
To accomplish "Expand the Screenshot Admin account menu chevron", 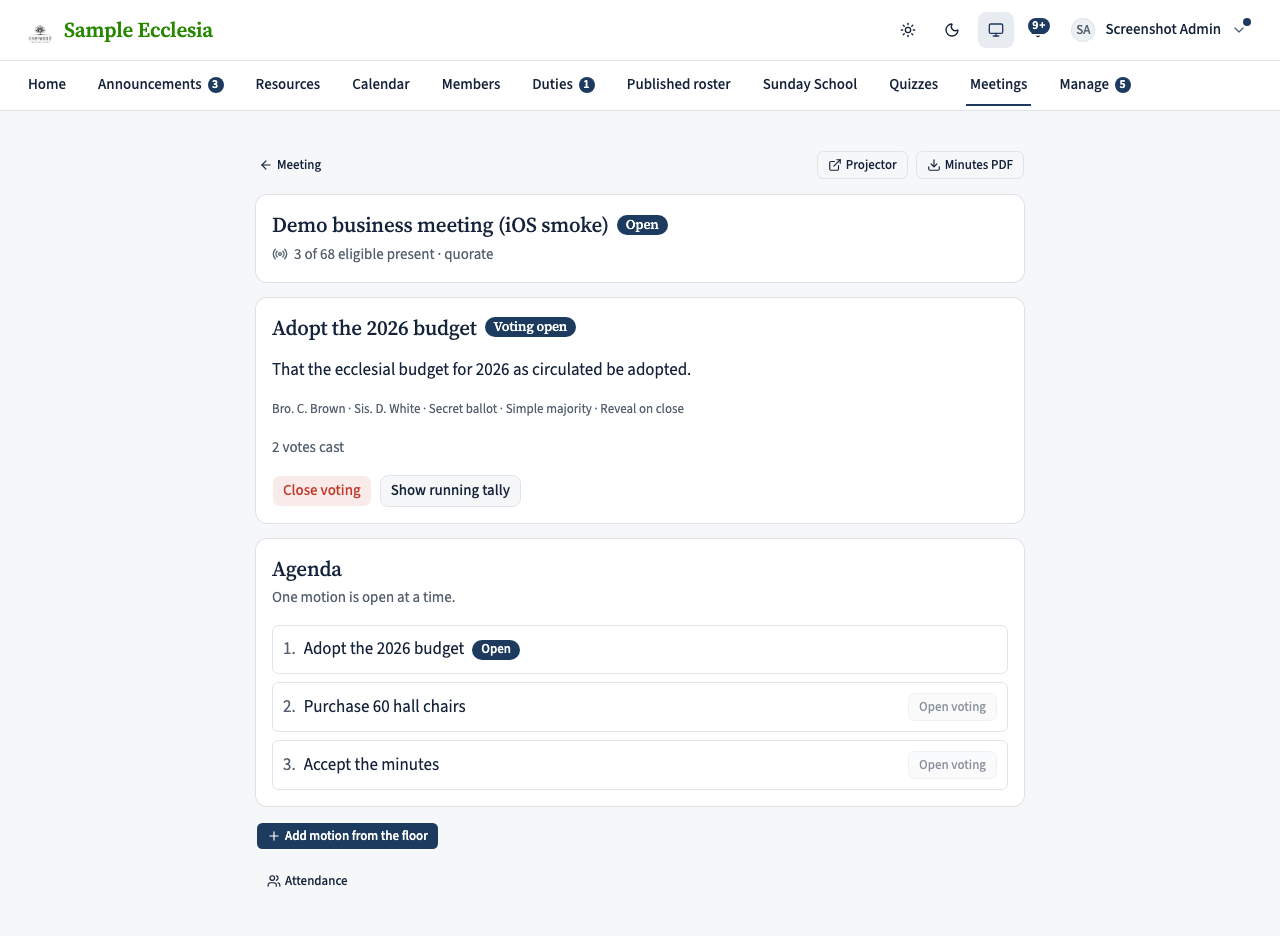I will (1239, 30).
